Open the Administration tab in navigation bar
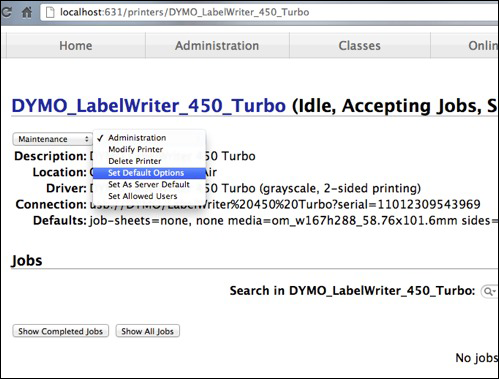 tap(217, 45)
